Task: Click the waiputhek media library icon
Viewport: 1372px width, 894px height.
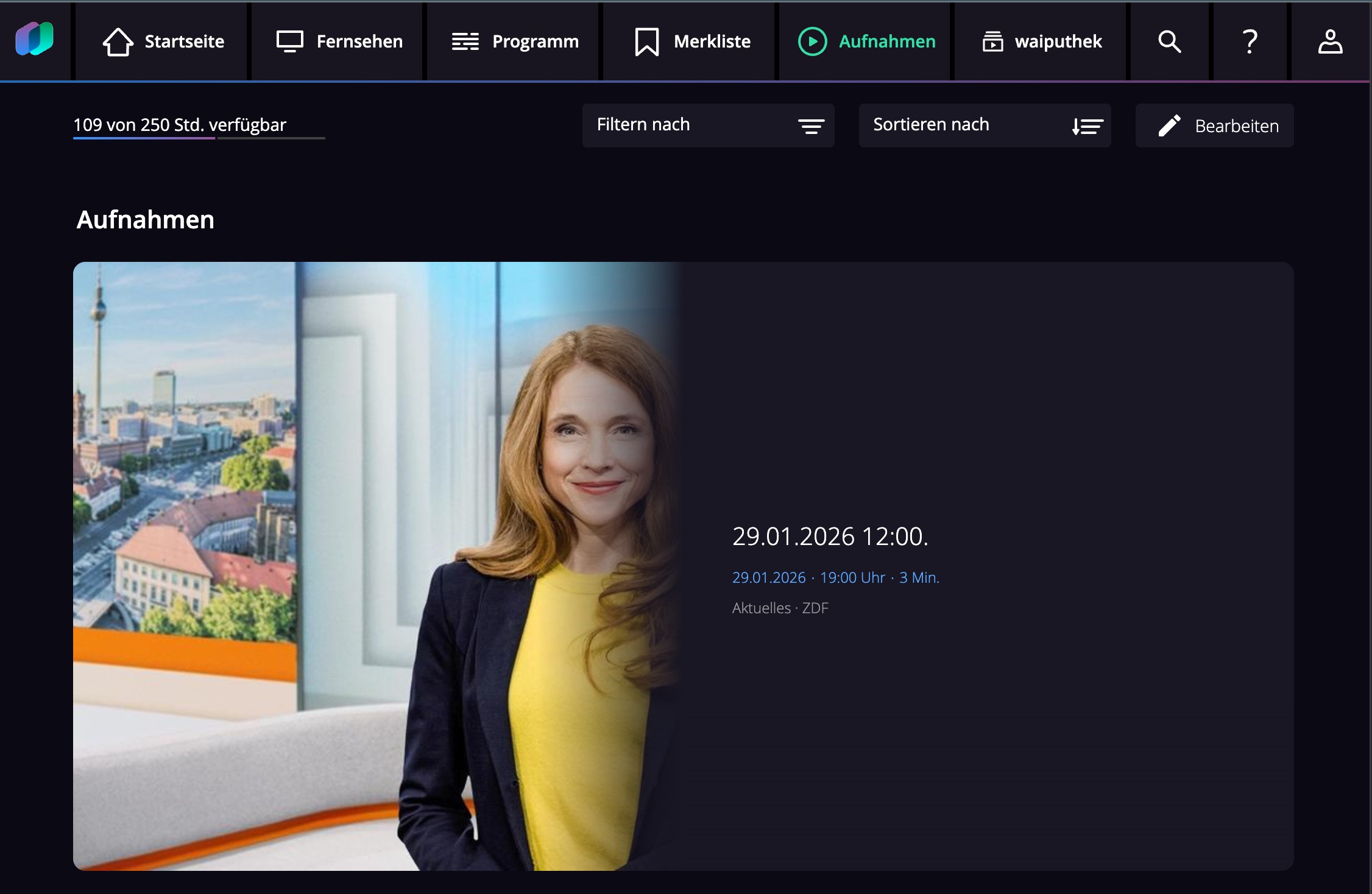Action: (992, 41)
